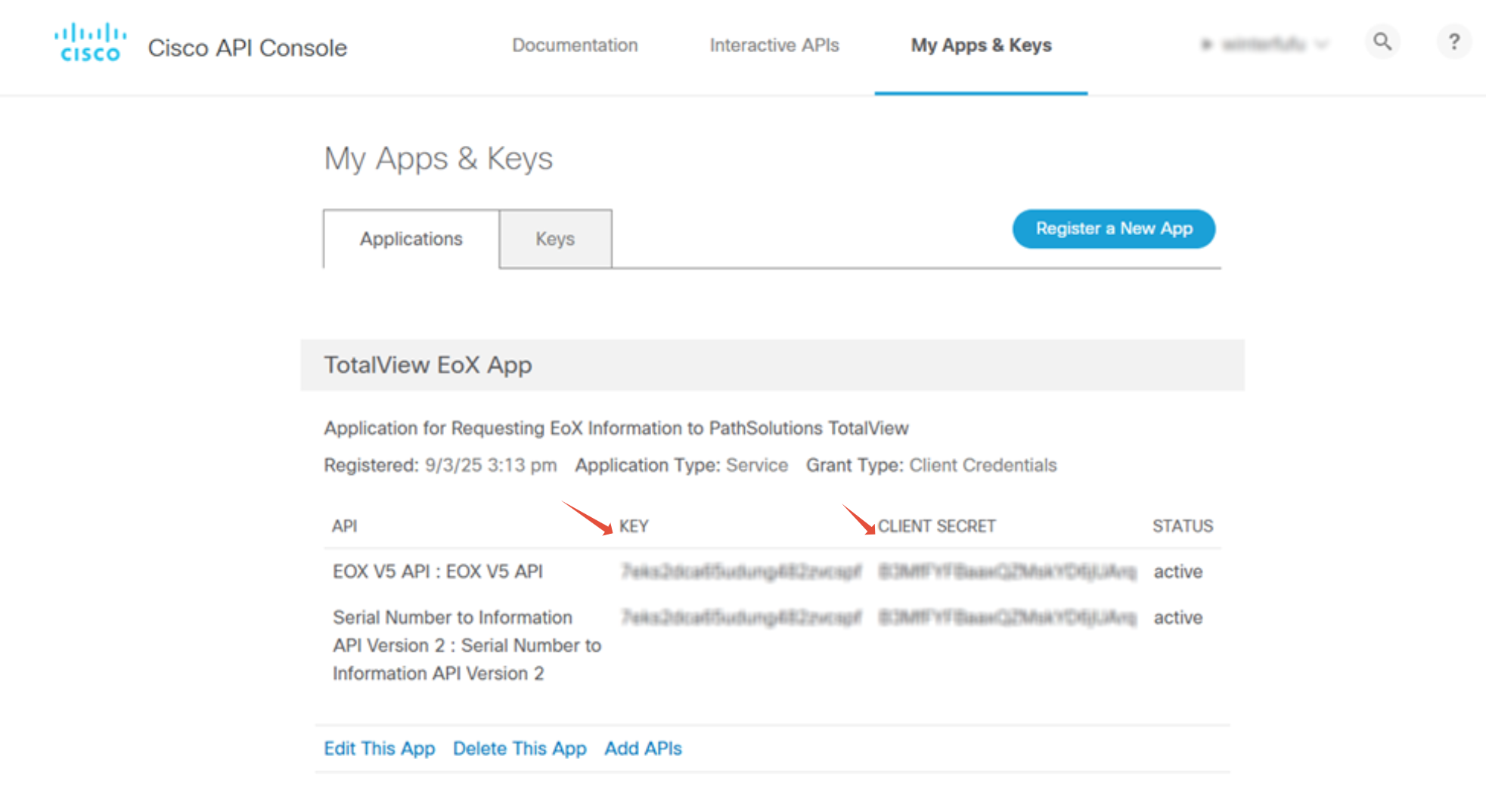Click the Cisco logo
This screenshot has width=1486, height=812.
point(90,43)
